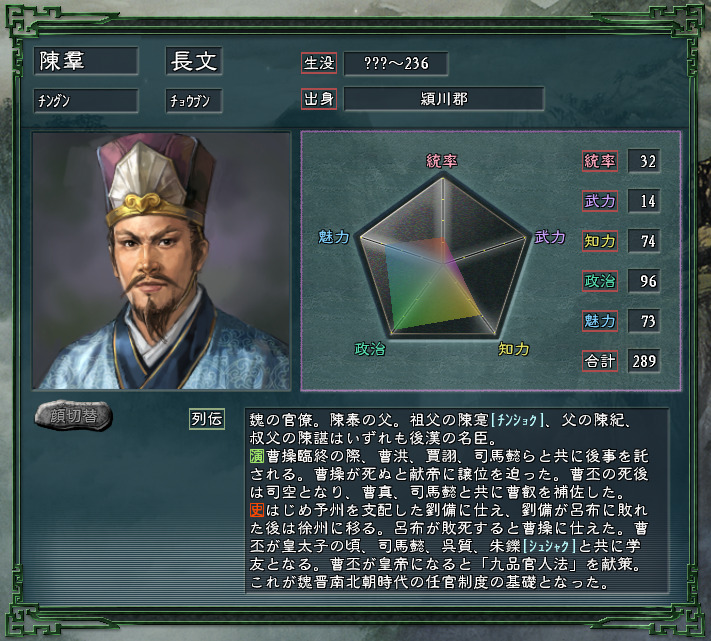Click the 顔切替 face switch button
Image resolution: width=711 pixels, height=641 pixels.
[x=73, y=416]
